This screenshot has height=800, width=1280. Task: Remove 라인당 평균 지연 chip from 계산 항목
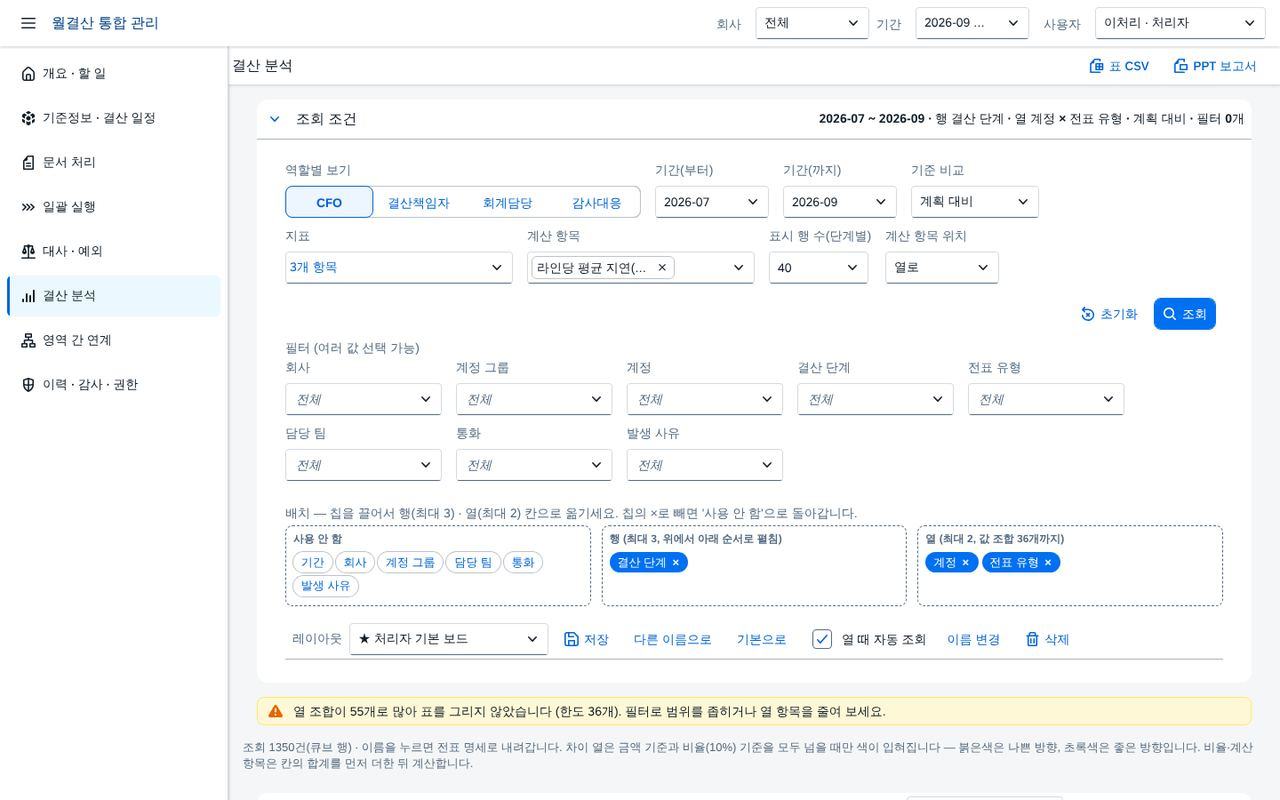point(662,268)
